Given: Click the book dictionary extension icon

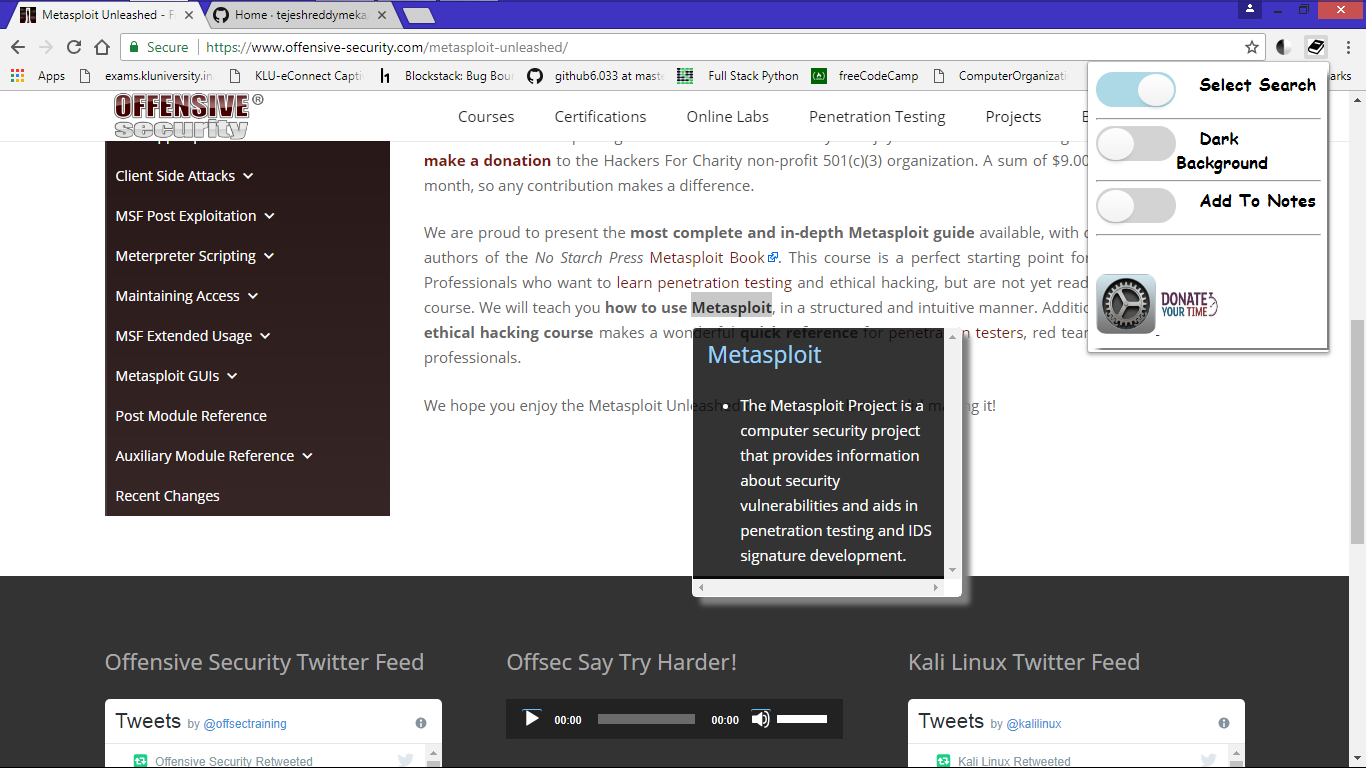Looking at the screenshot, I should point(1316,47).
